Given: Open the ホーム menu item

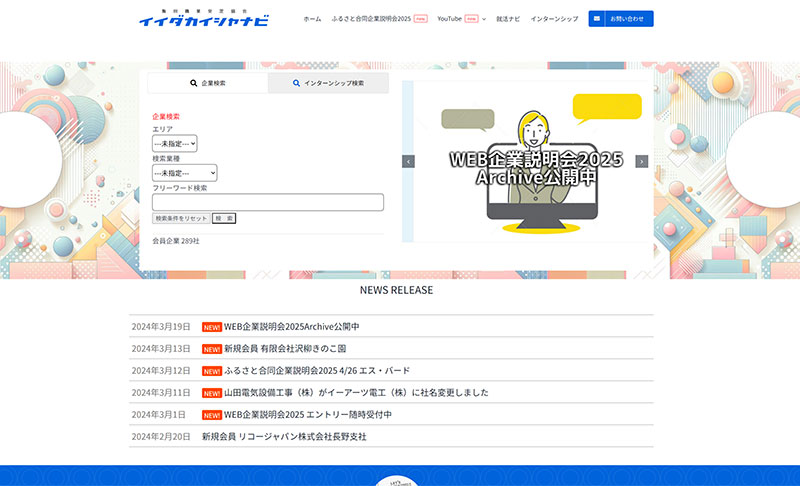Looking at the screenshot, I should point(312,19).
